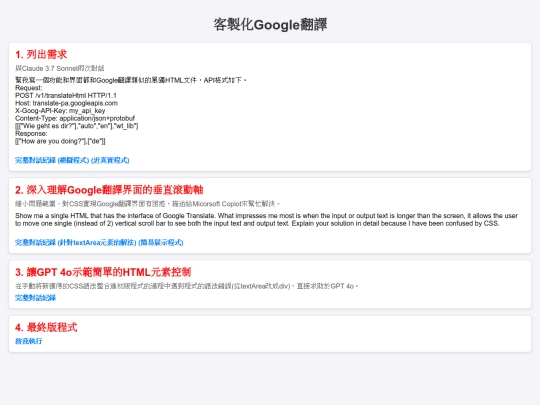
Task: Open 完整對話紀錄 link in section 1 列出需求
Action: point(35,160)
